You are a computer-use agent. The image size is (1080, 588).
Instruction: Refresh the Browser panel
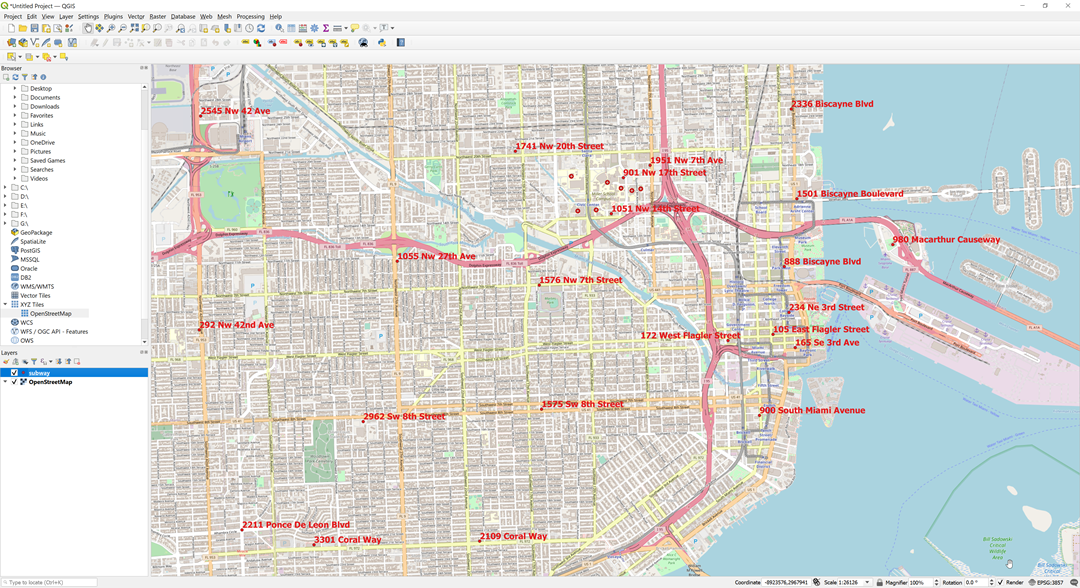click(15, 77)
